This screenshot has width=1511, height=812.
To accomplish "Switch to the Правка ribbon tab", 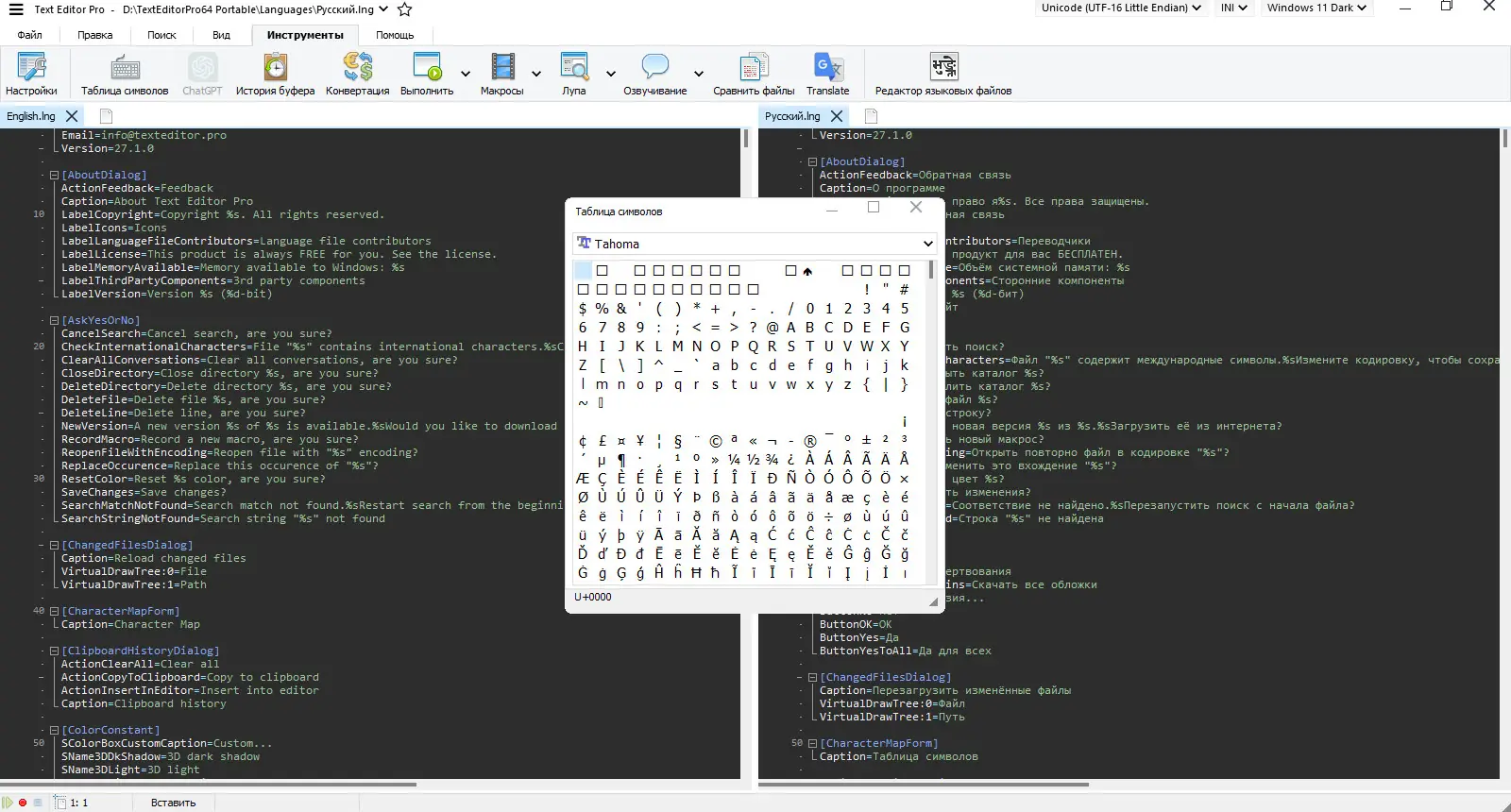I will pos(94,35).
